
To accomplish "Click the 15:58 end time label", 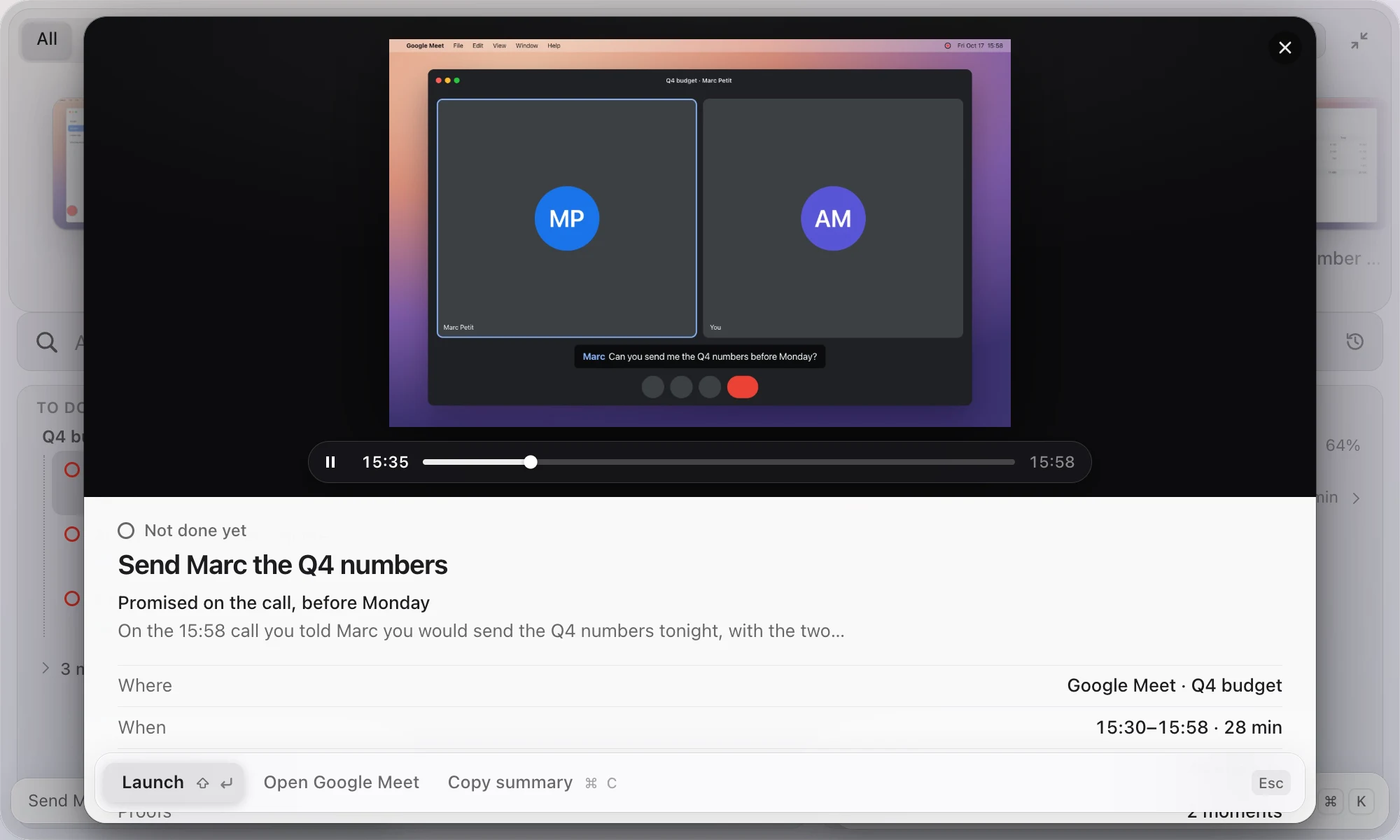I will (1051, 462).
